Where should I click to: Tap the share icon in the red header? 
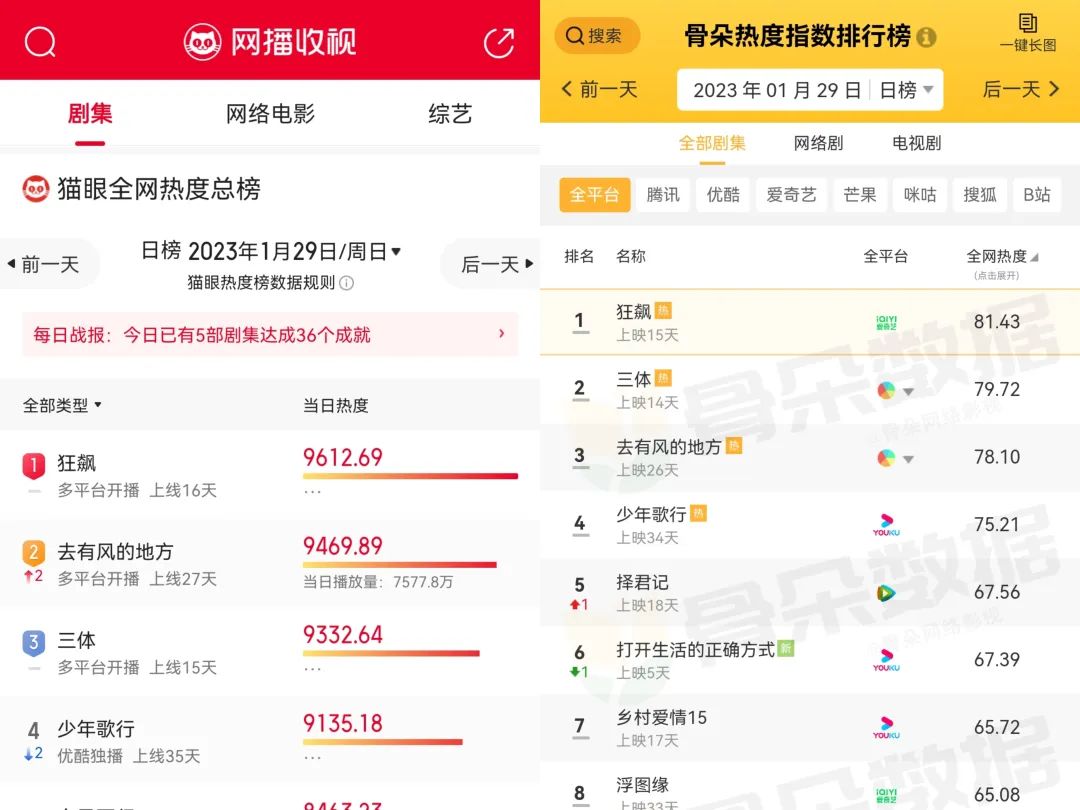498,42
